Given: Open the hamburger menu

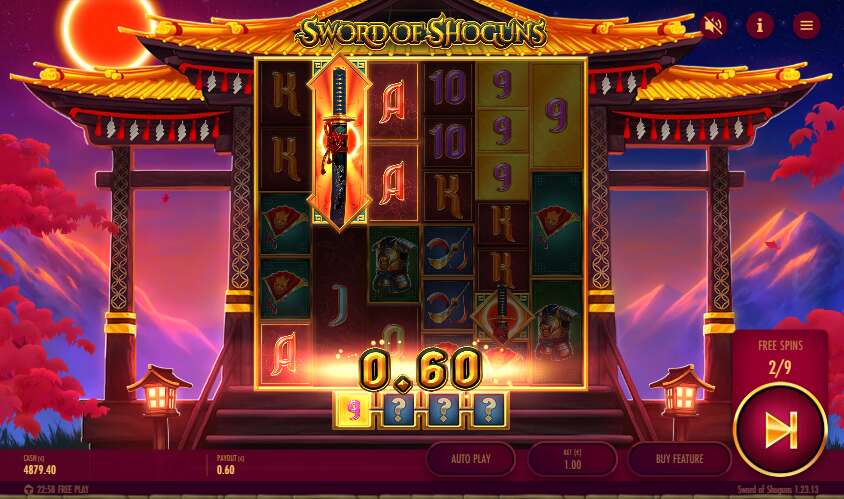Looking at the screenshot, I should pyautogui.click(x=806, y=25).
